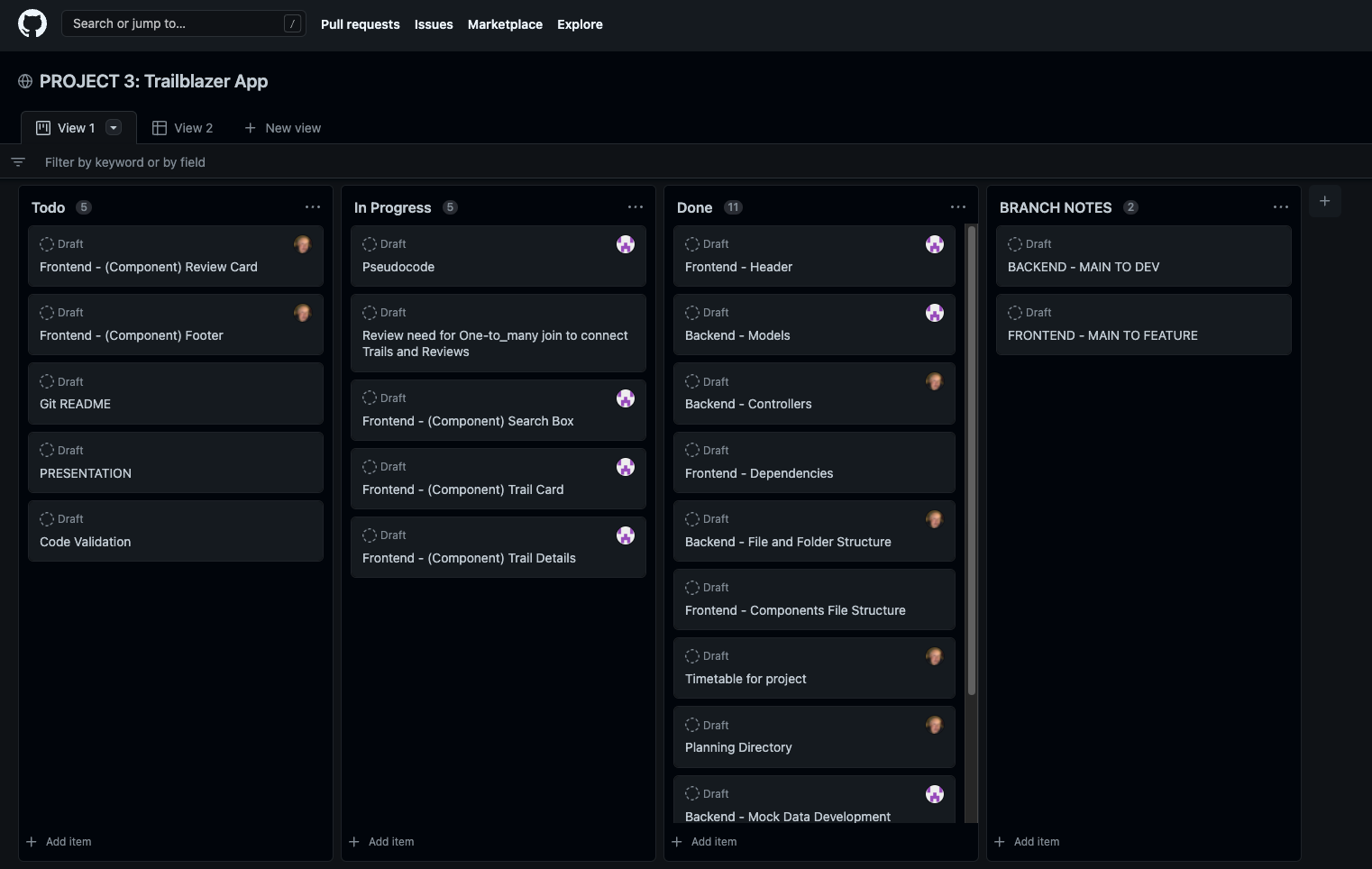Add item to the Done column
This screenshot has width=1372, height=869.
[705, 842]
